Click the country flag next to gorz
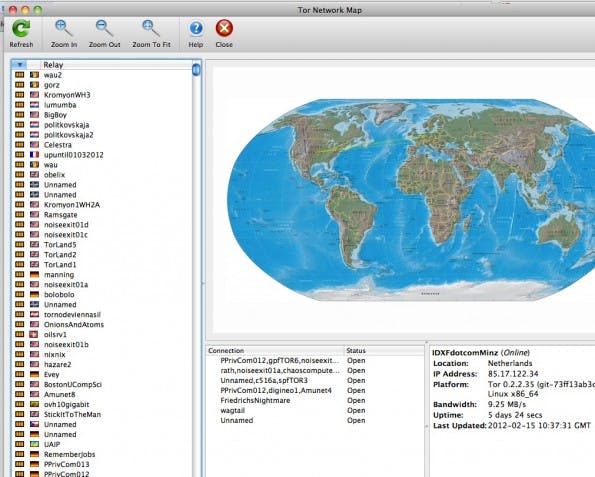The height and width of the screenshot is (477, 595). [x=35, y=85]
